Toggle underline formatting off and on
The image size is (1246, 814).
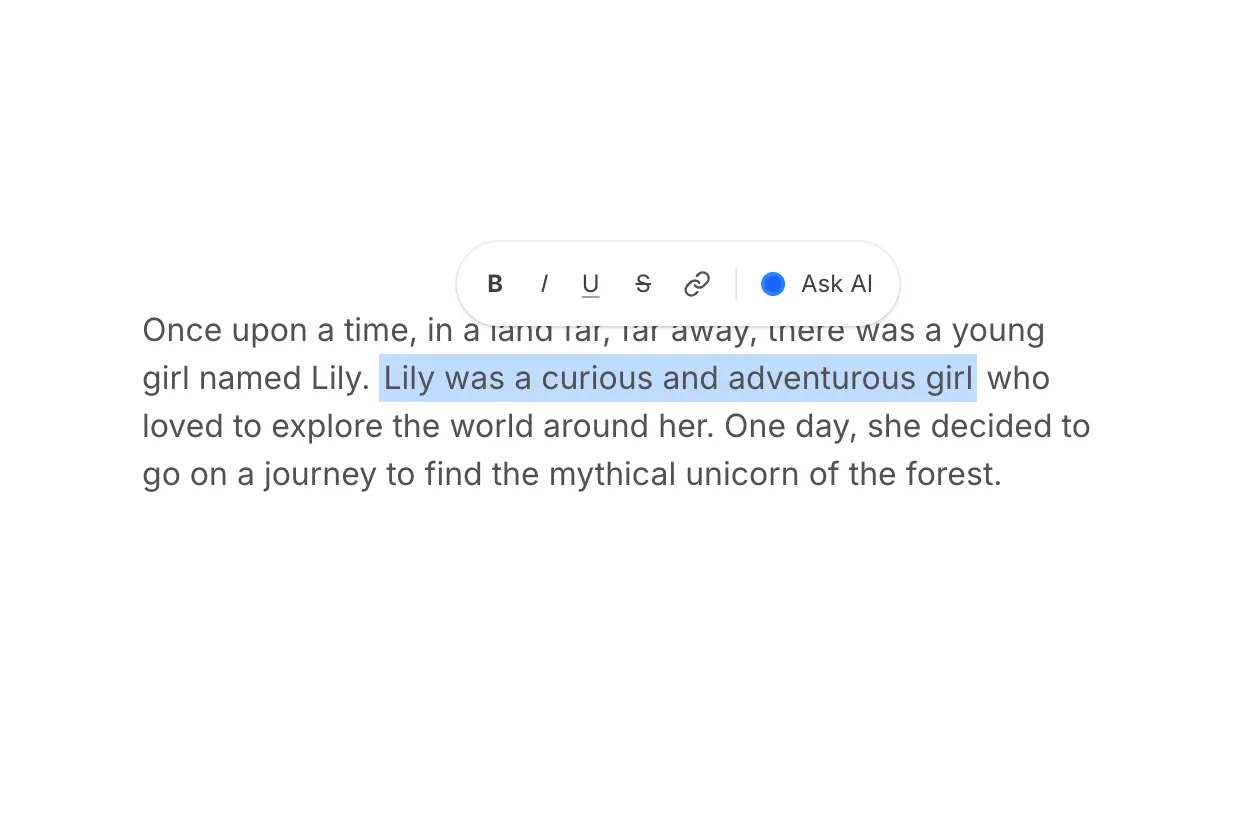click(x=590, y=284)
